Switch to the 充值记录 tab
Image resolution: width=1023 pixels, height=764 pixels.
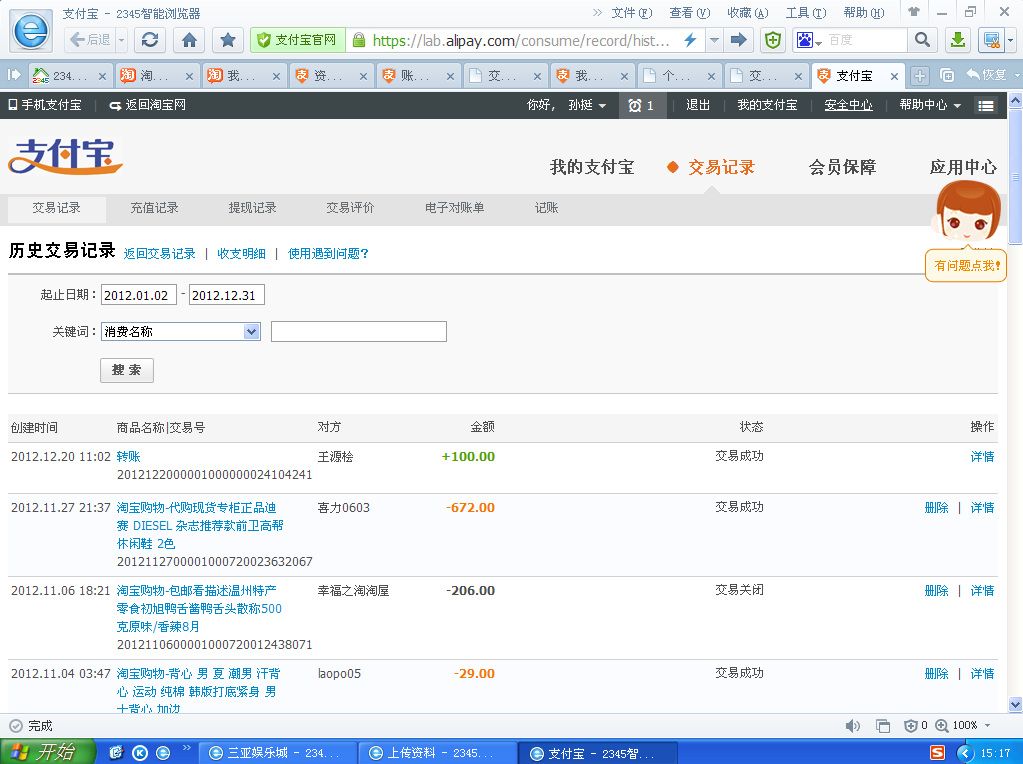click(154, 208)
